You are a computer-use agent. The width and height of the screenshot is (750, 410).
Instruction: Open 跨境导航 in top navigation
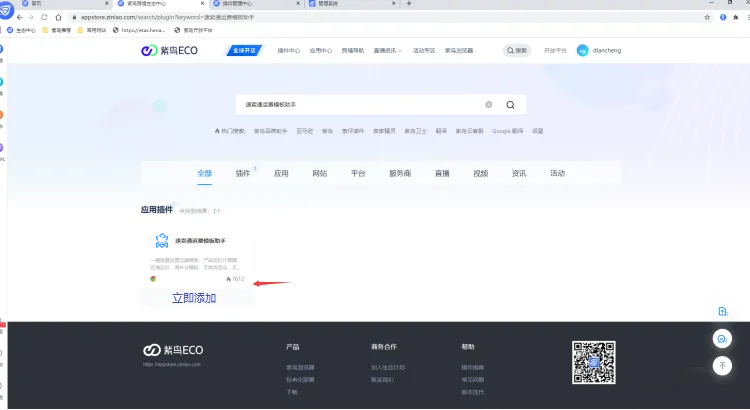[x=353, y=50]
